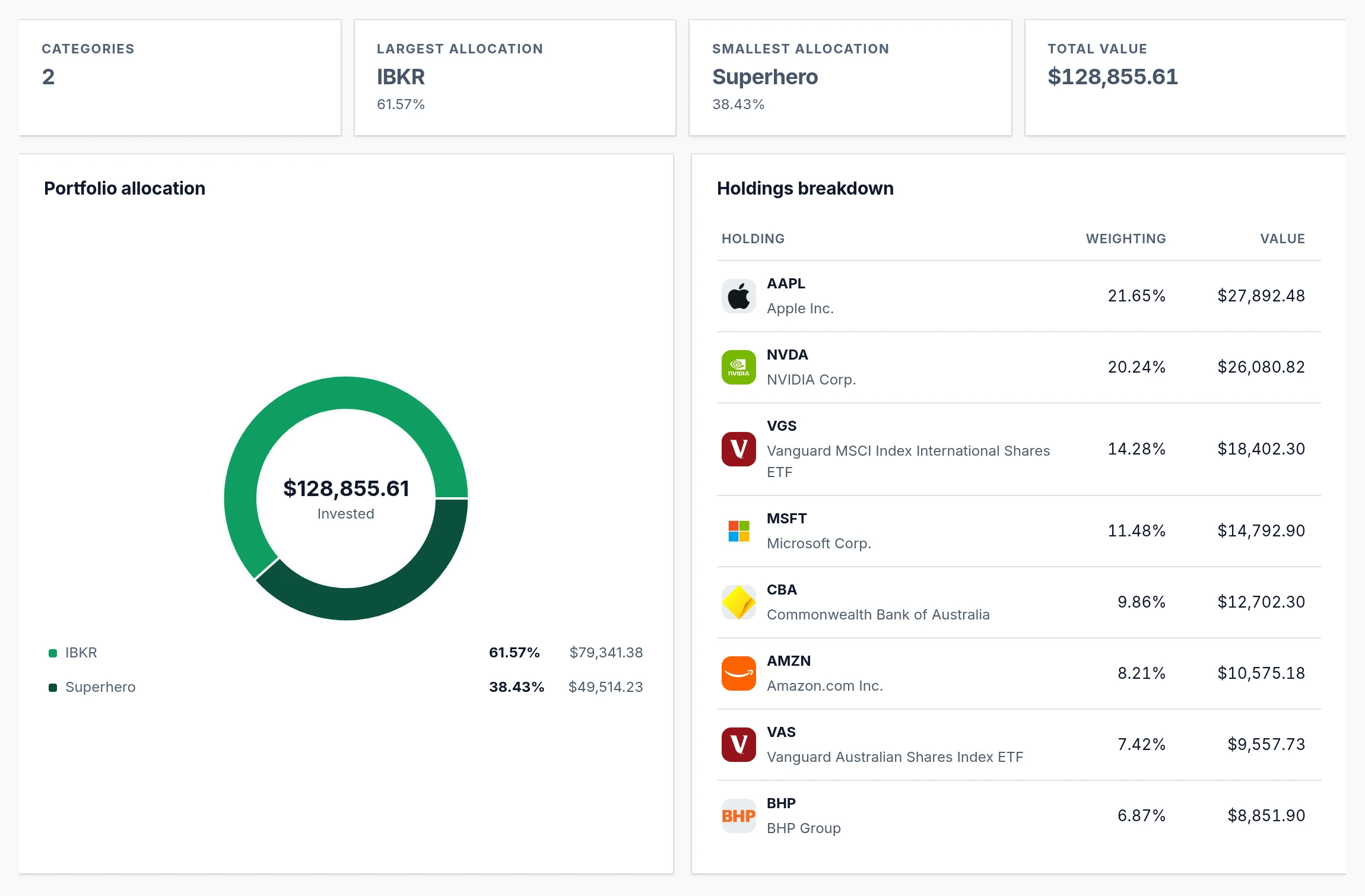1365x896 pixels.
Task: Open the Total Value summary card
Action: tap(1185, 78)
